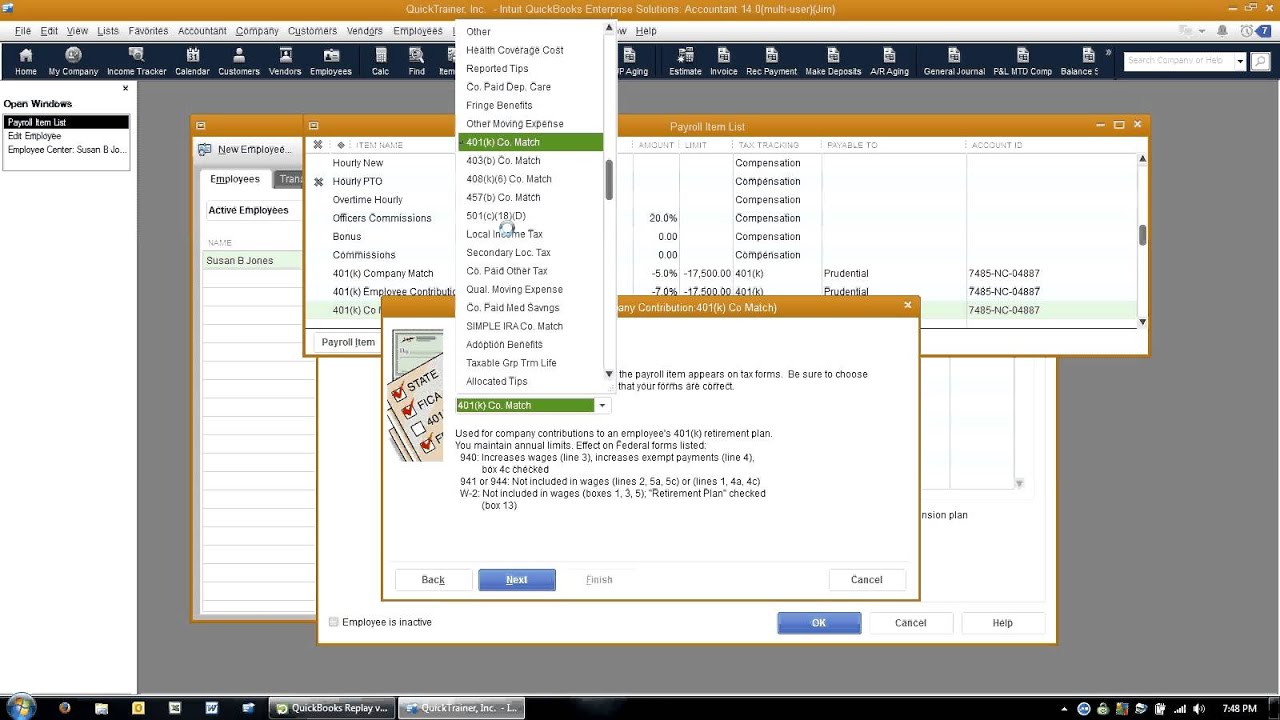This screenshot has height=720, width=1280.
Task: Run the A/R Aging report icon
Action: [889, 61]
